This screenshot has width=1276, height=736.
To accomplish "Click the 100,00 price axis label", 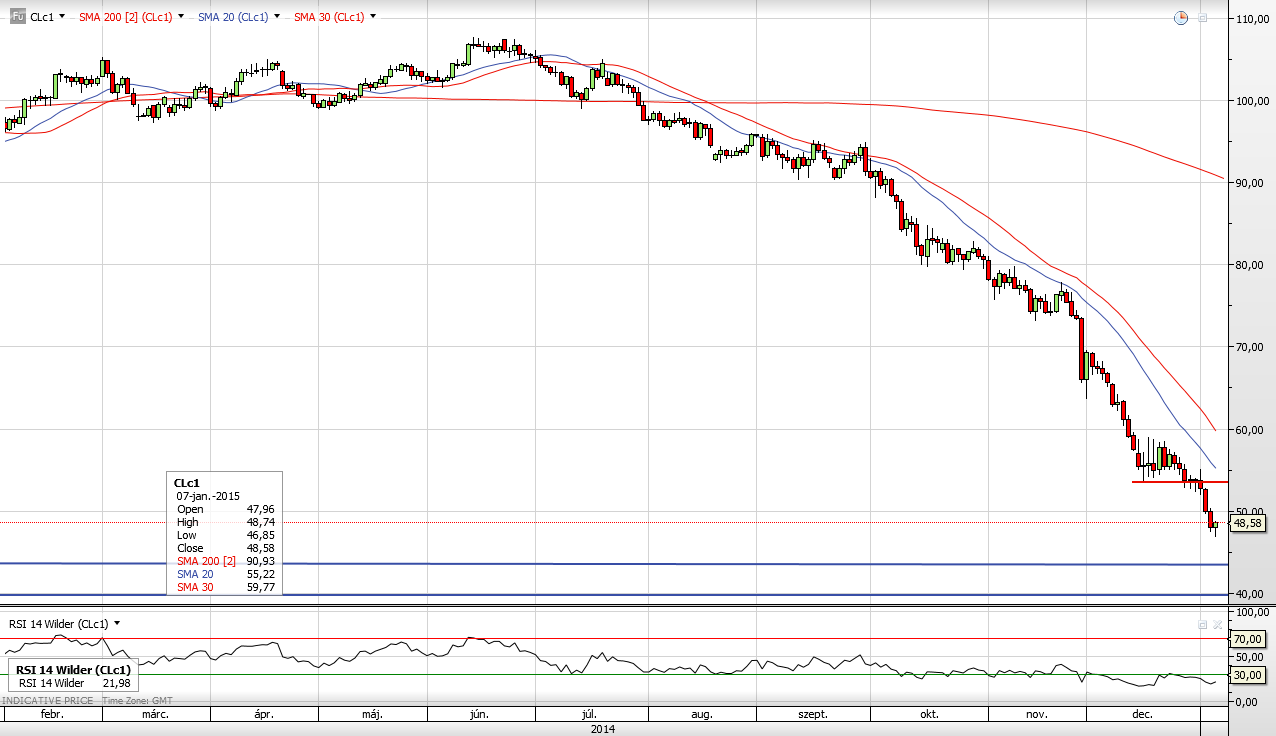I will point(1251,101).
